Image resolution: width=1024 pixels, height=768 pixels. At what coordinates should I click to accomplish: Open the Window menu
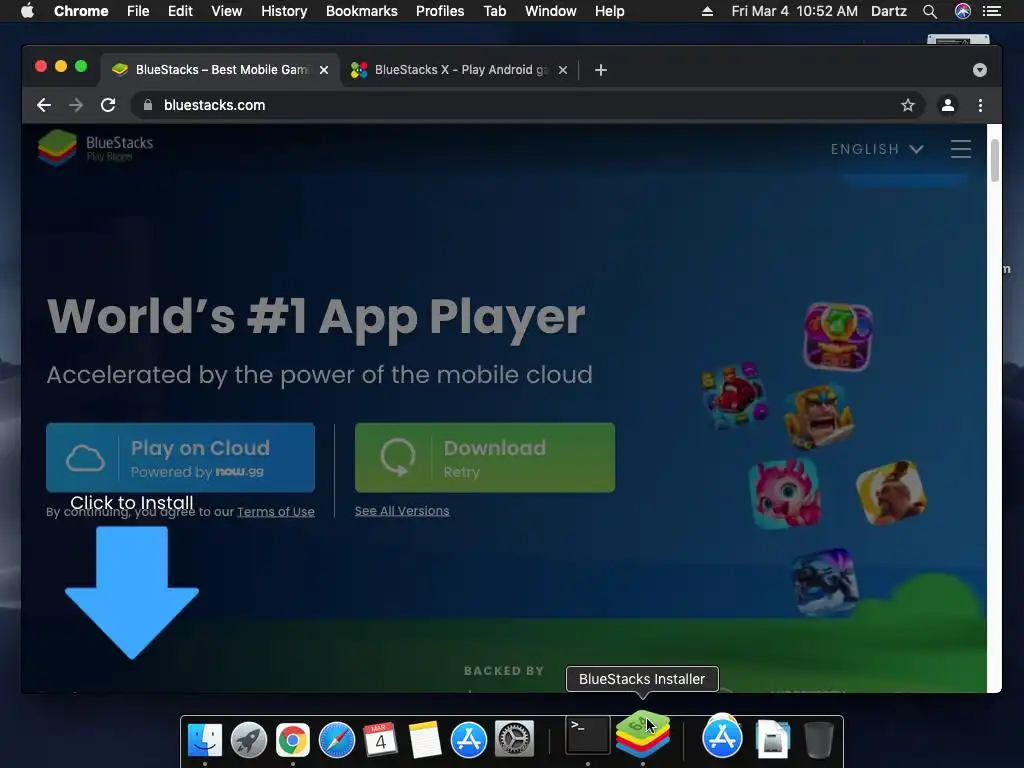click(551, 11)
